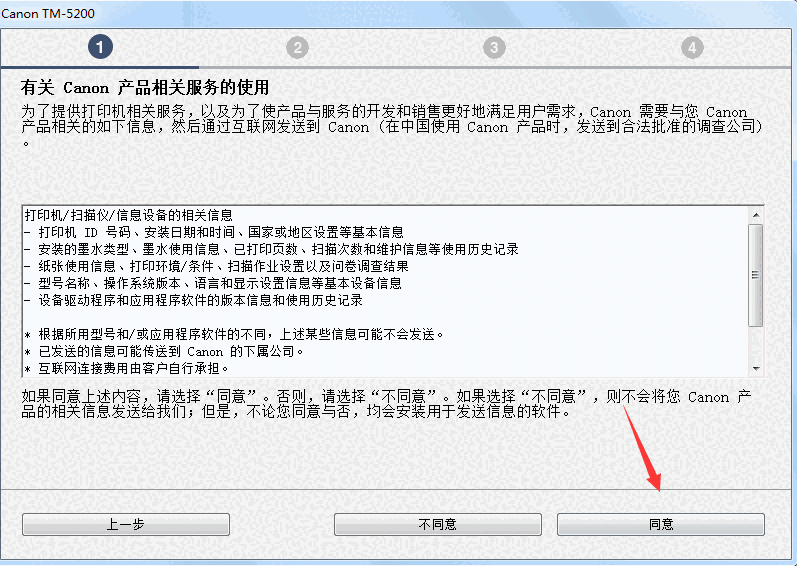Click the scrollbar down arrow in the text box
This screenshot has height=566, width=797.
[x=756, y=368]
